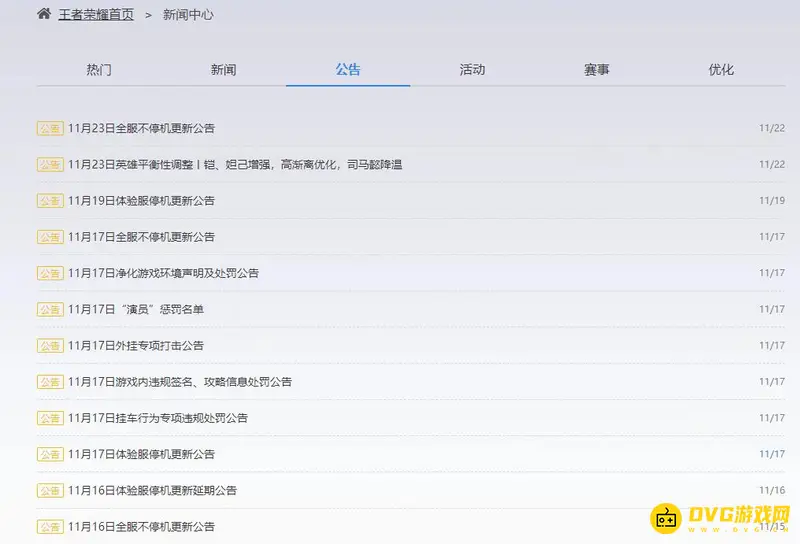The width and height of the screenshot is (800, 544).
Task: Switch to the 新闻 tab
Action: [223, 69]
